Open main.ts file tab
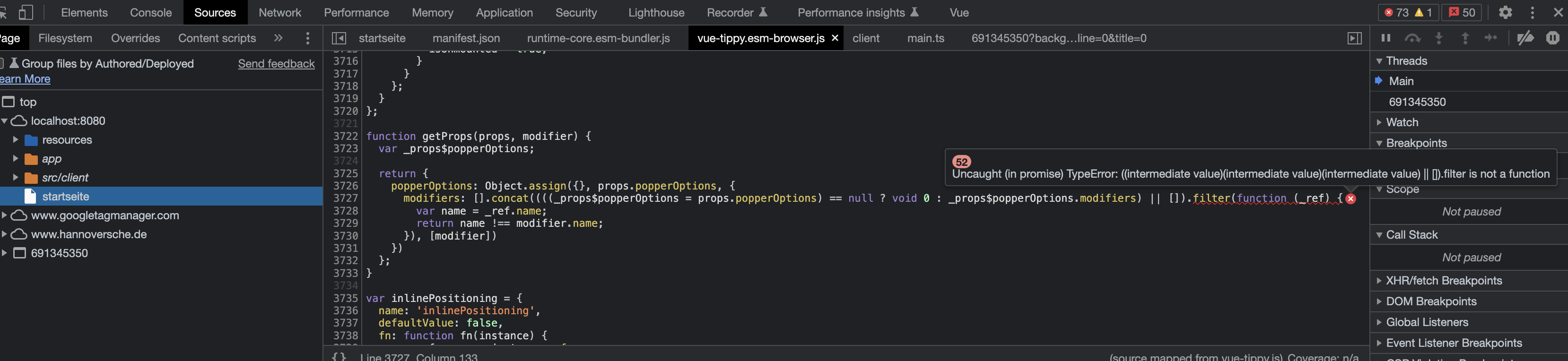Screen dimensions: 1568x361 (x=925, y=38)
